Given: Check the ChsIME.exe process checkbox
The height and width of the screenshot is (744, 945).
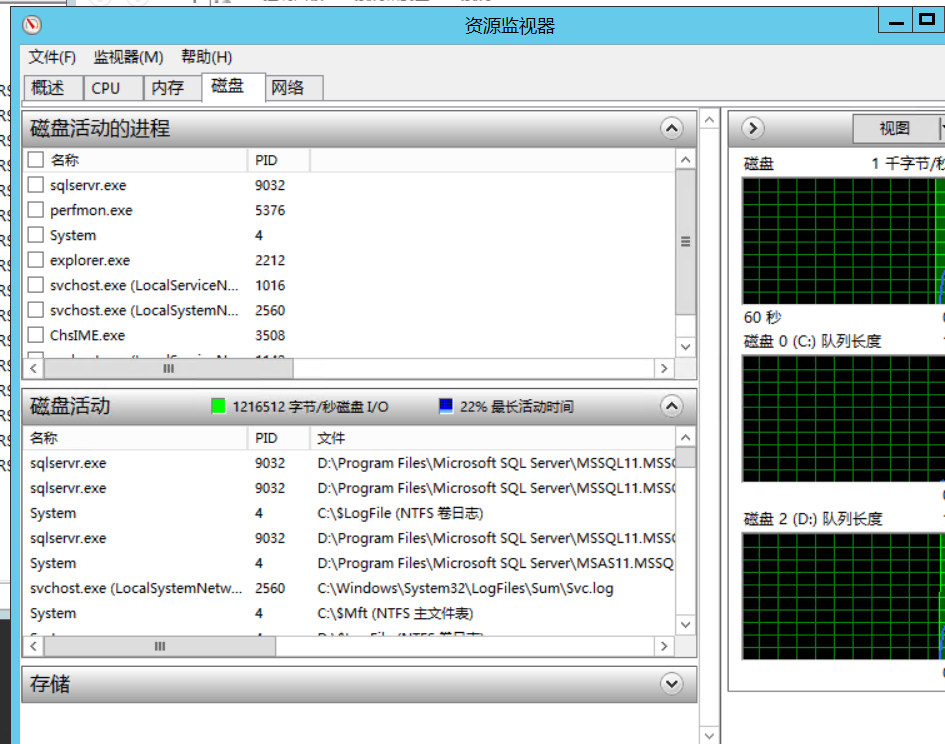Looking at the screenshot, I should tap(36, 335).
